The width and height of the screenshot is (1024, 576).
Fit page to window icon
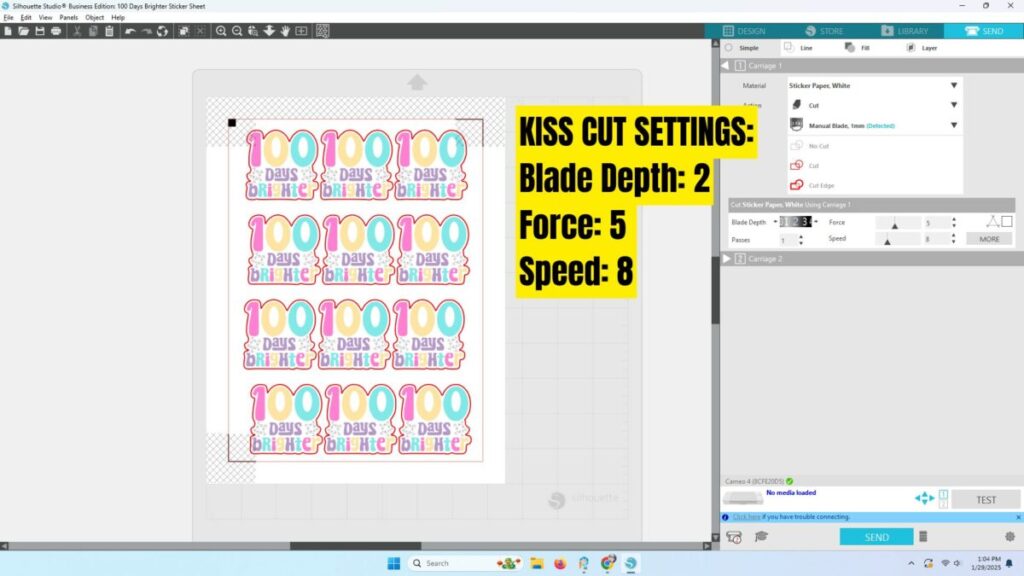click(301, 31)
